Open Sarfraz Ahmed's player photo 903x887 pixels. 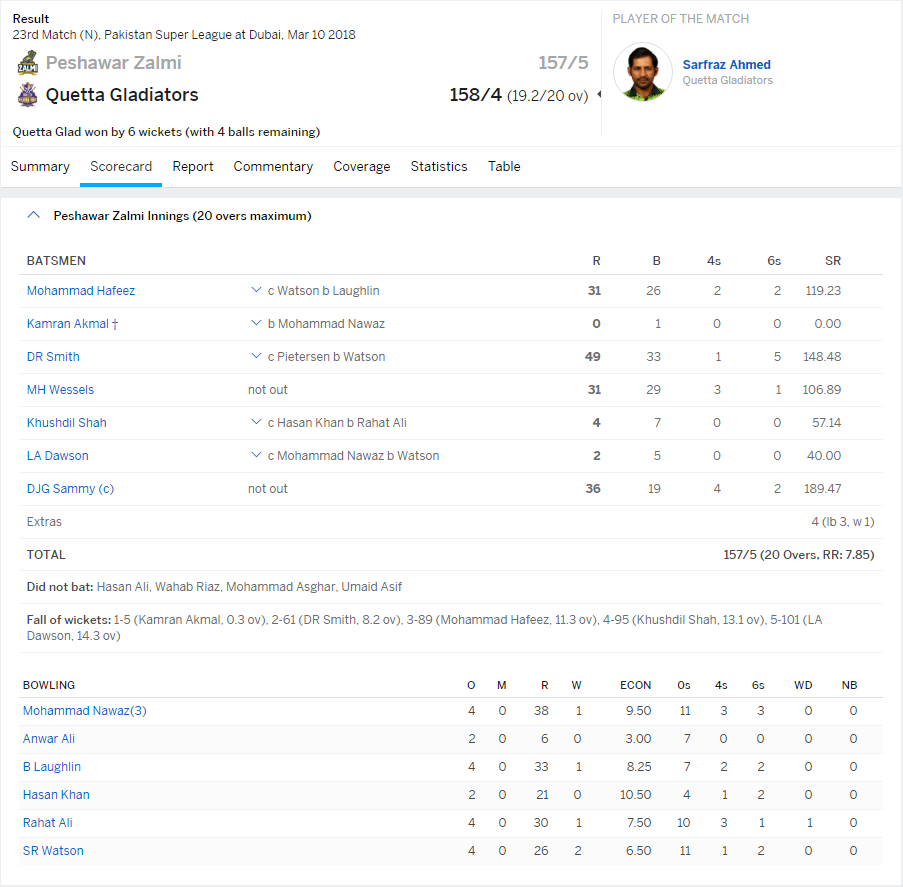642,72
